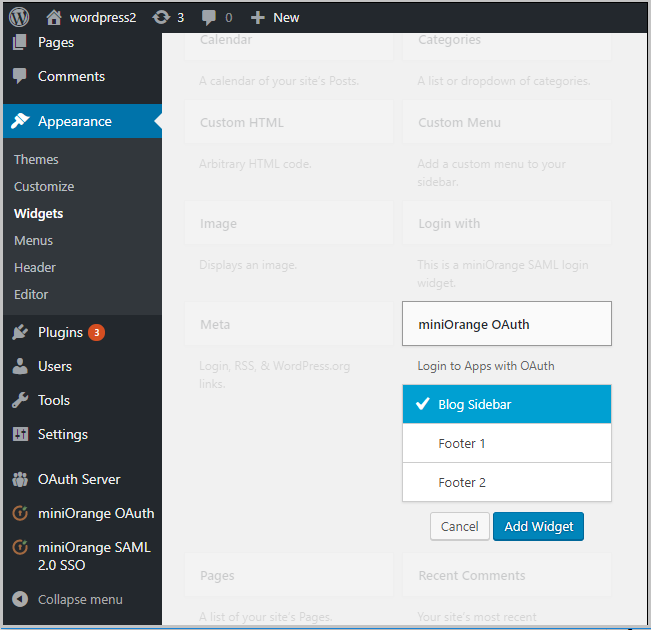Expand the Meta widget
Screen dimensions: 651x630
(x=289, y=324)
